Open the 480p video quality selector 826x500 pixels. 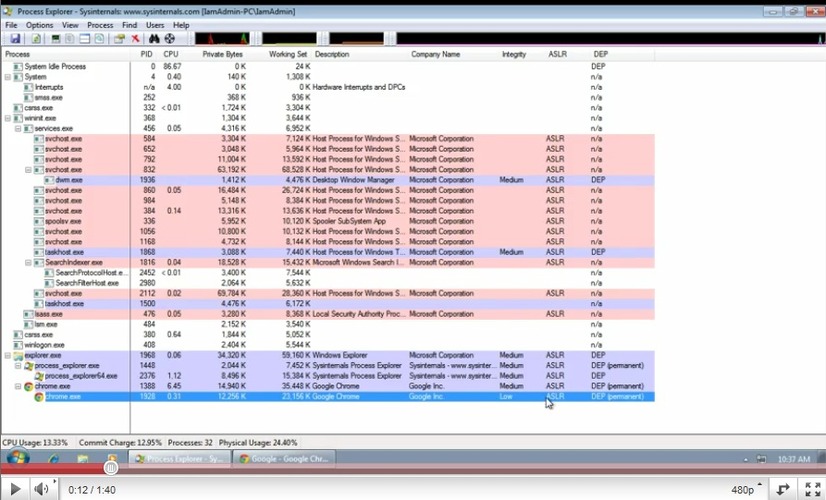point(746,489)
